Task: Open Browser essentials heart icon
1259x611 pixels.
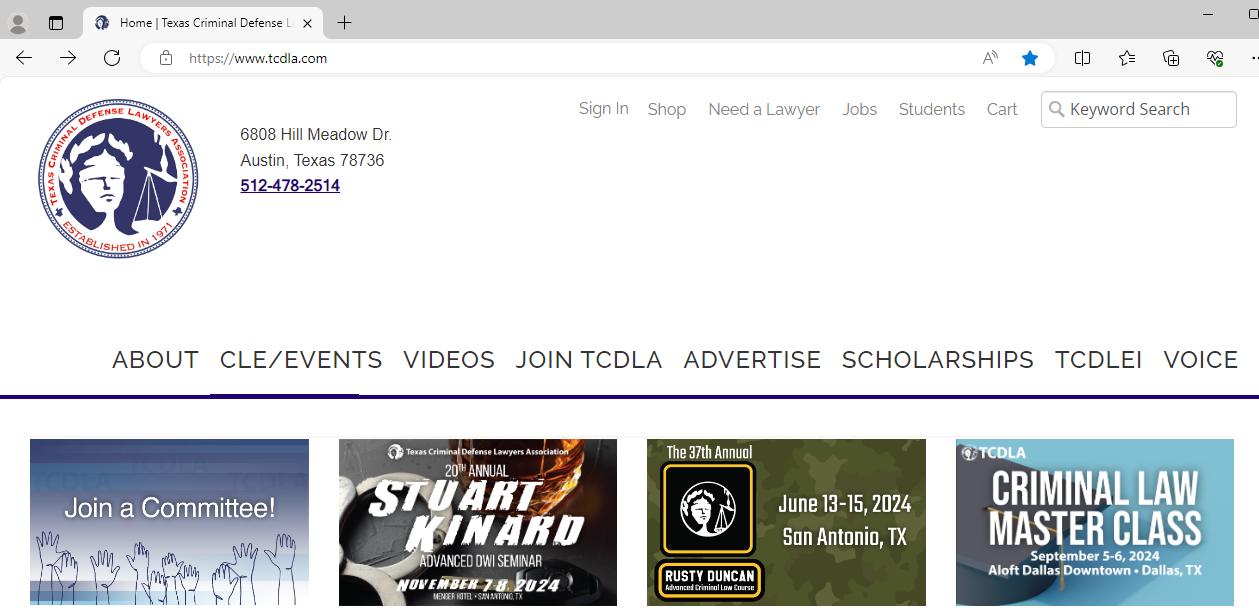Action: tap(1215, 58)
